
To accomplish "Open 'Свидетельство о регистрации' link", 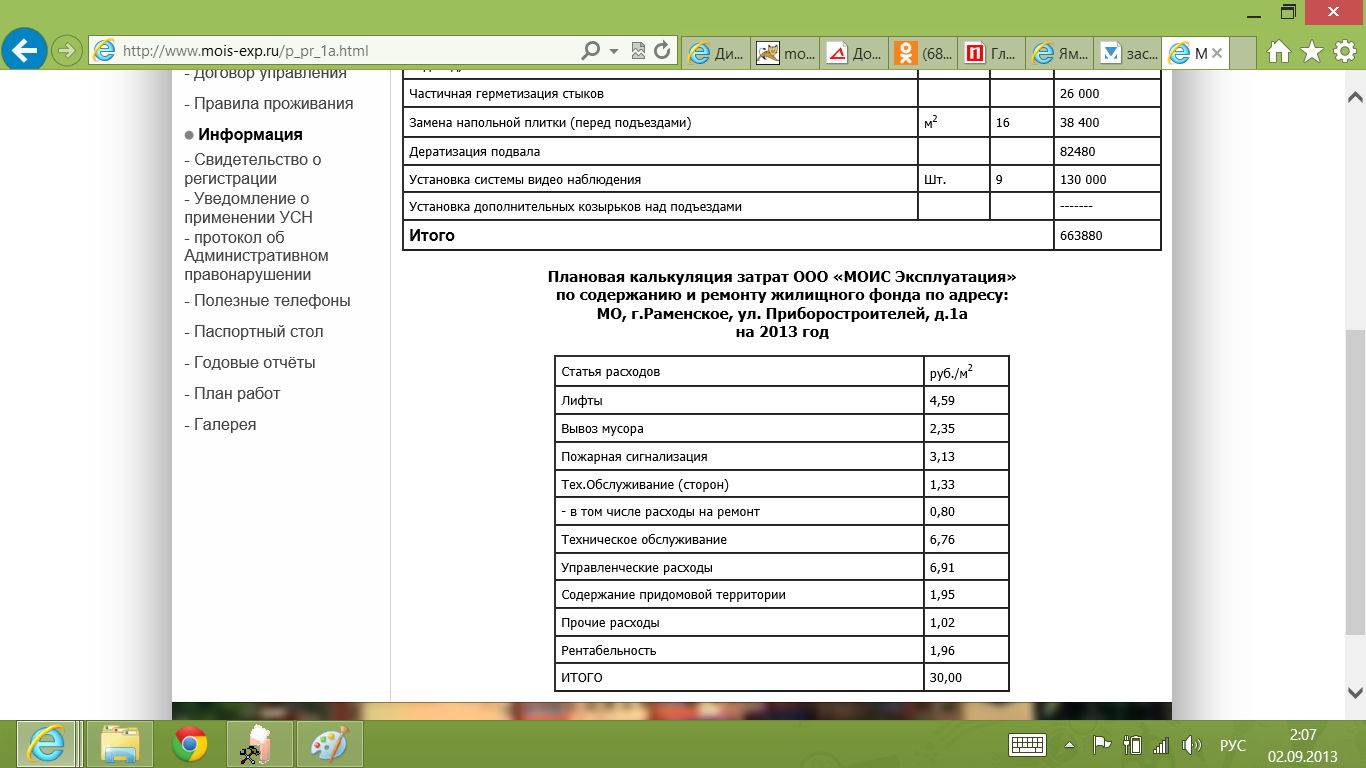I will click(253, 169).
